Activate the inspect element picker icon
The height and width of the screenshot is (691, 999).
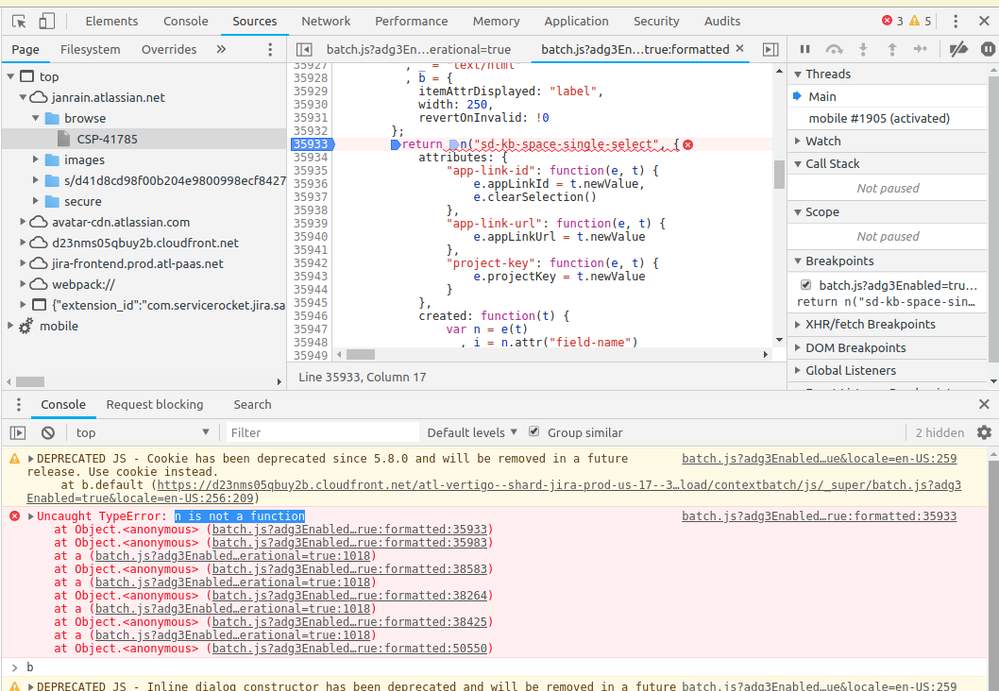point(19,21)
